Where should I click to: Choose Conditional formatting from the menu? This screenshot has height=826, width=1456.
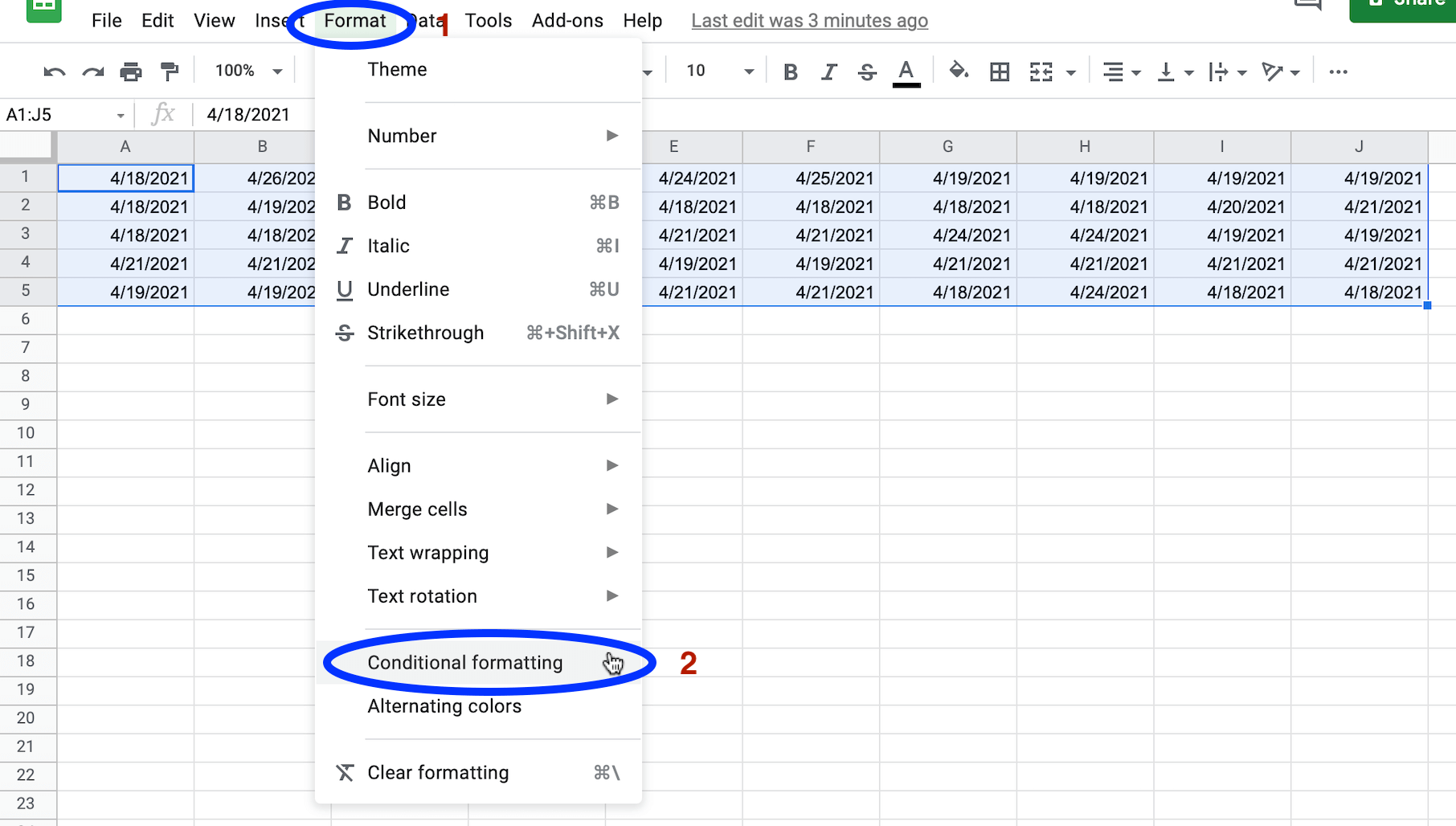pos(465,663)
